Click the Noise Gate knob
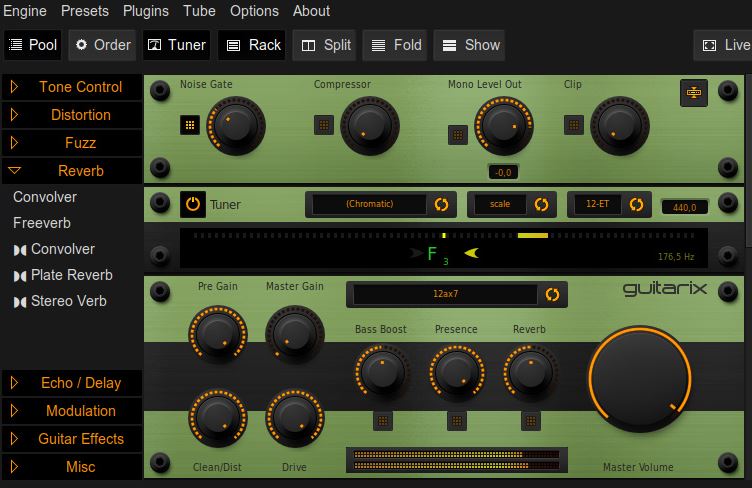 [235, 126]
